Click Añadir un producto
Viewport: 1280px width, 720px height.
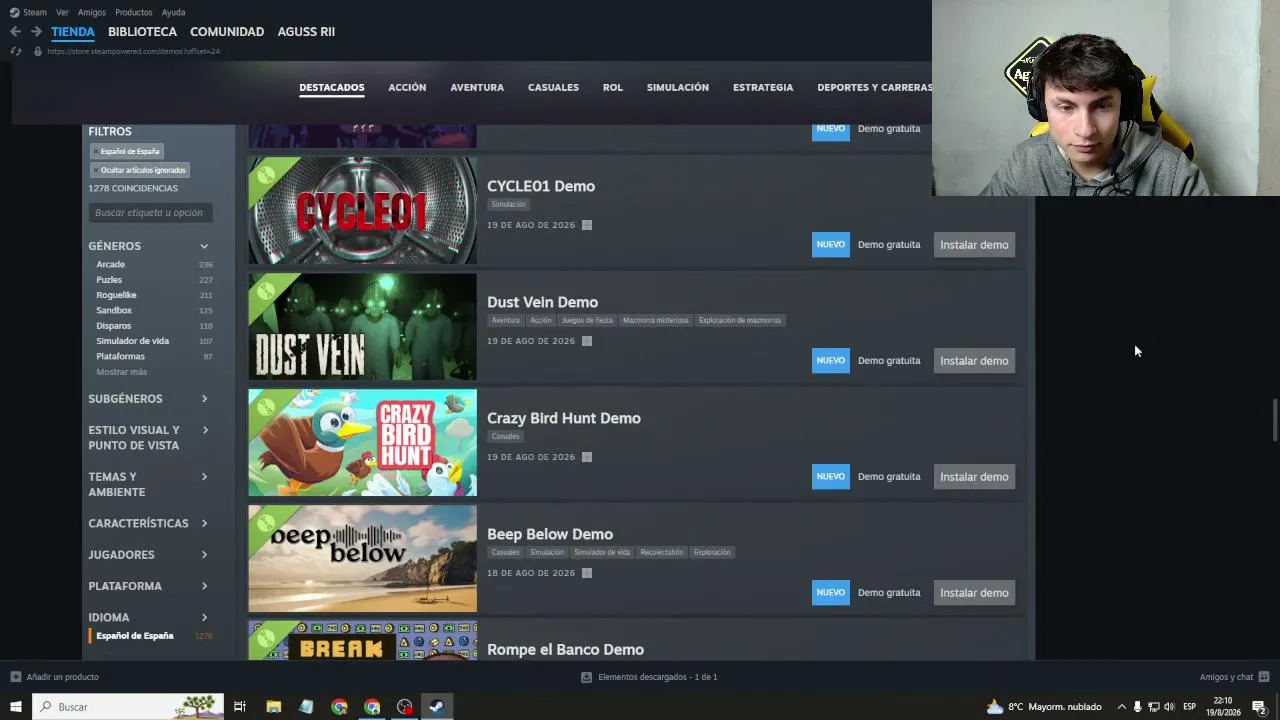(x=55, y=677)
